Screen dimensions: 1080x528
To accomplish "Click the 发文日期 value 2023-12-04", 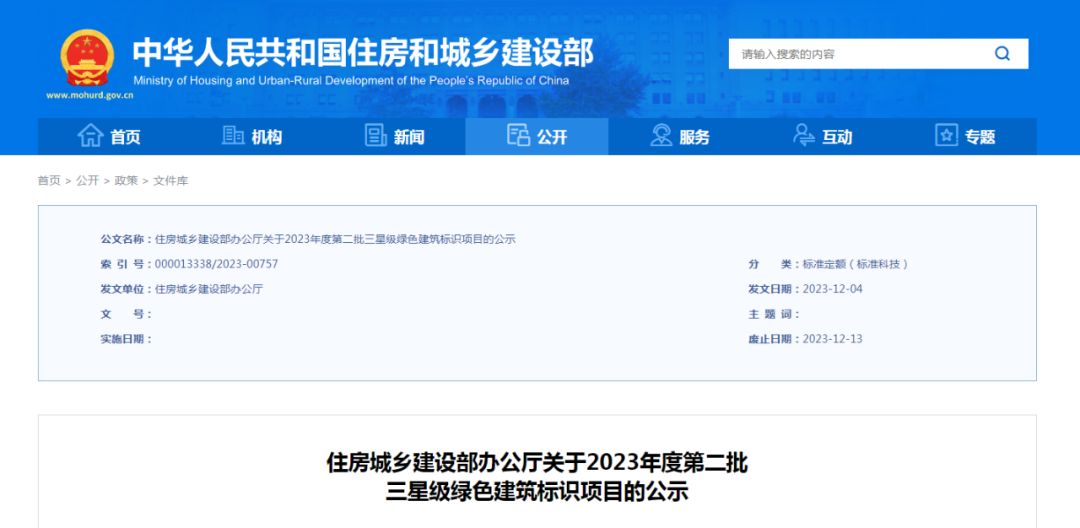I will [833, 288].
